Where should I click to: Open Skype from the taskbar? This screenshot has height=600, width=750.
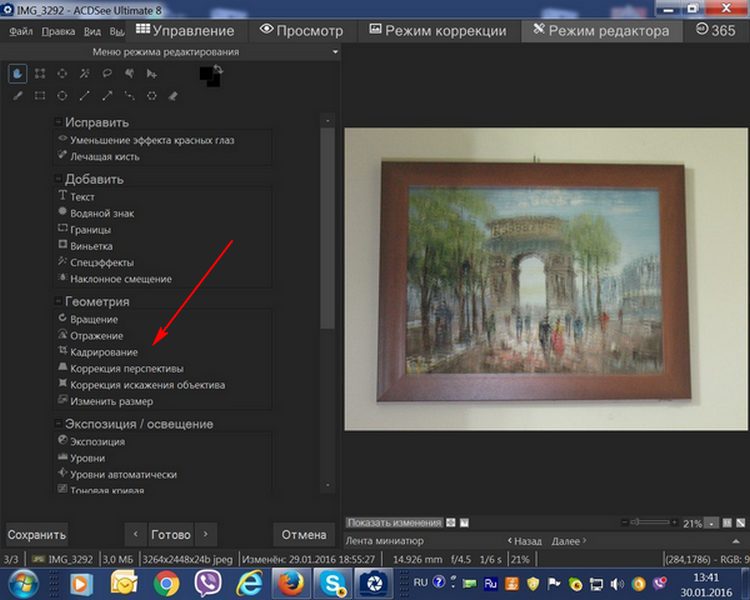click(333, 583)
